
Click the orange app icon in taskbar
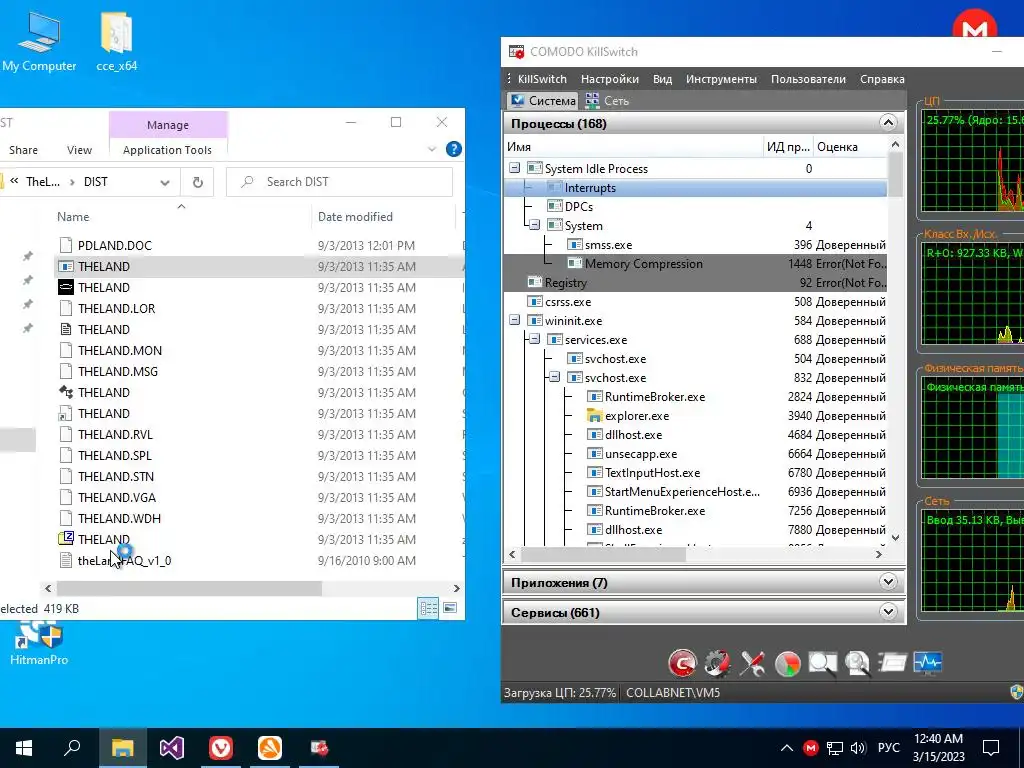tap(270, 748)
